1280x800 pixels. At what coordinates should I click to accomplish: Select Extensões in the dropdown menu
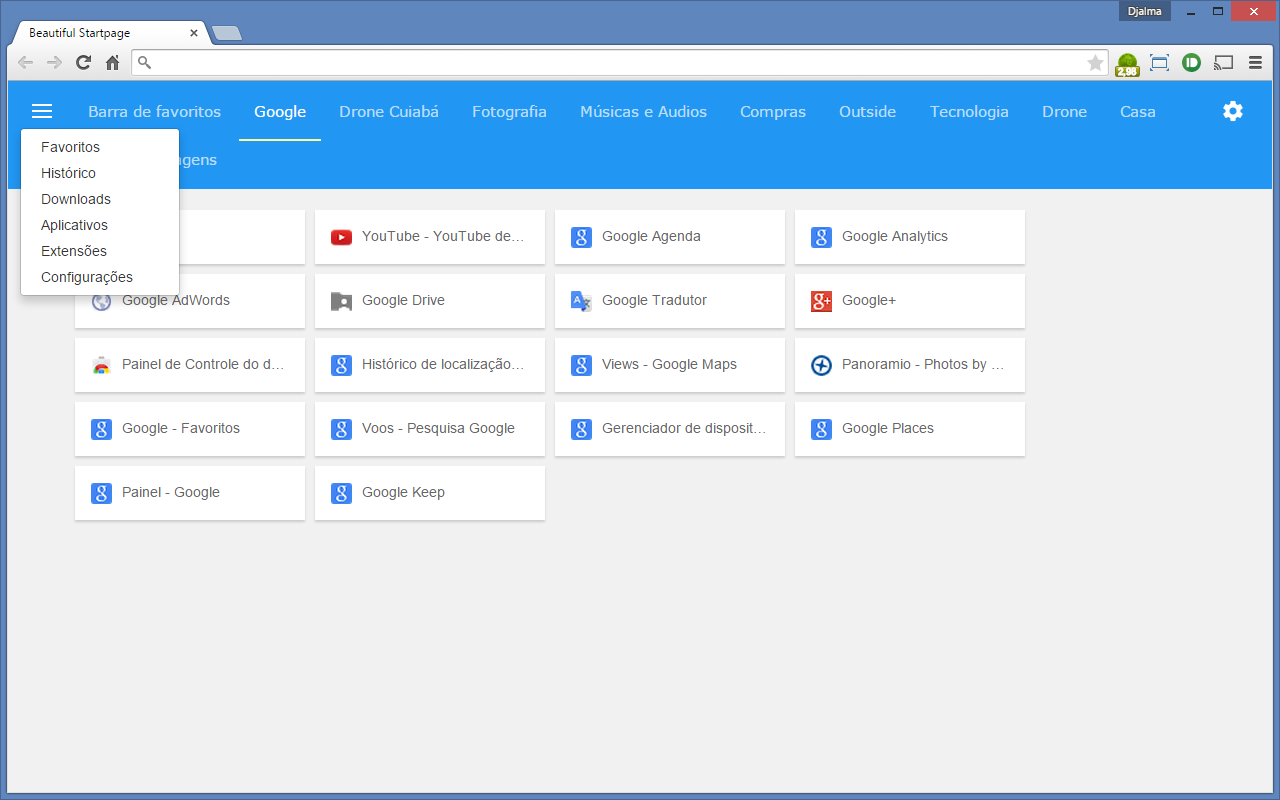pyautogui.click(x=100, y=251)
